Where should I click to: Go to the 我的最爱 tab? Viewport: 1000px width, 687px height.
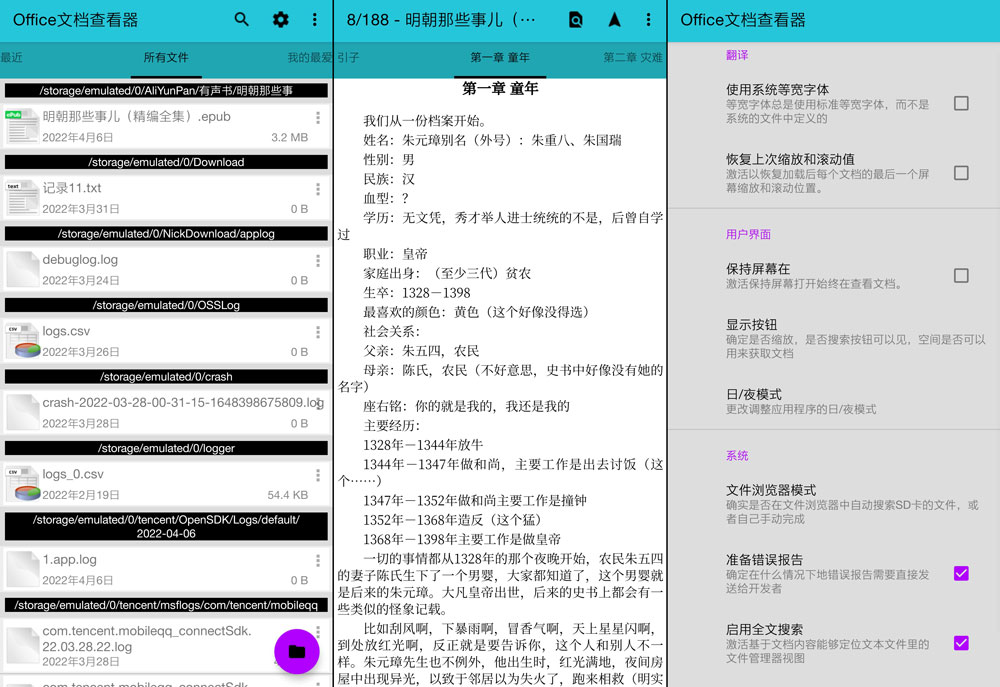click(310, 57)
